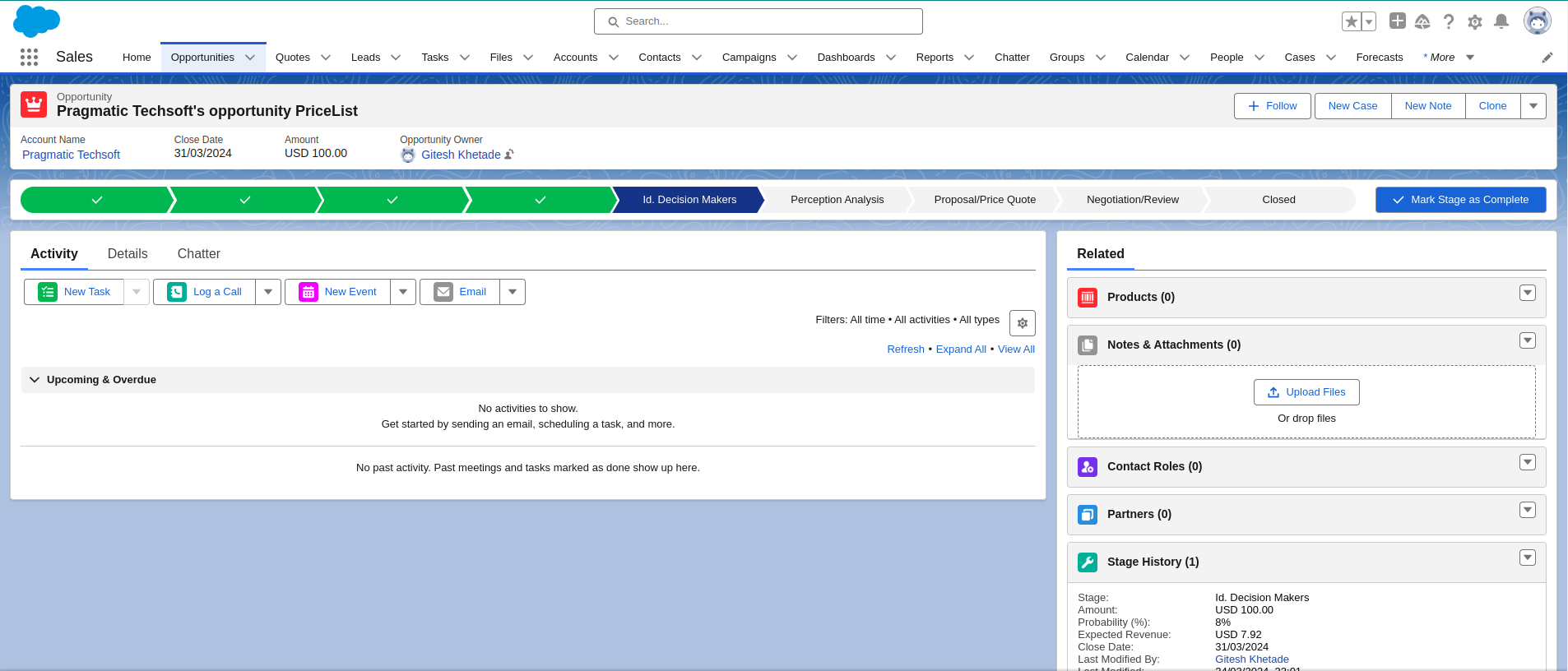Screen dimensions: 1568x671
Task: Click the Id. Decision Makers current stage
Action: (689, 200)
